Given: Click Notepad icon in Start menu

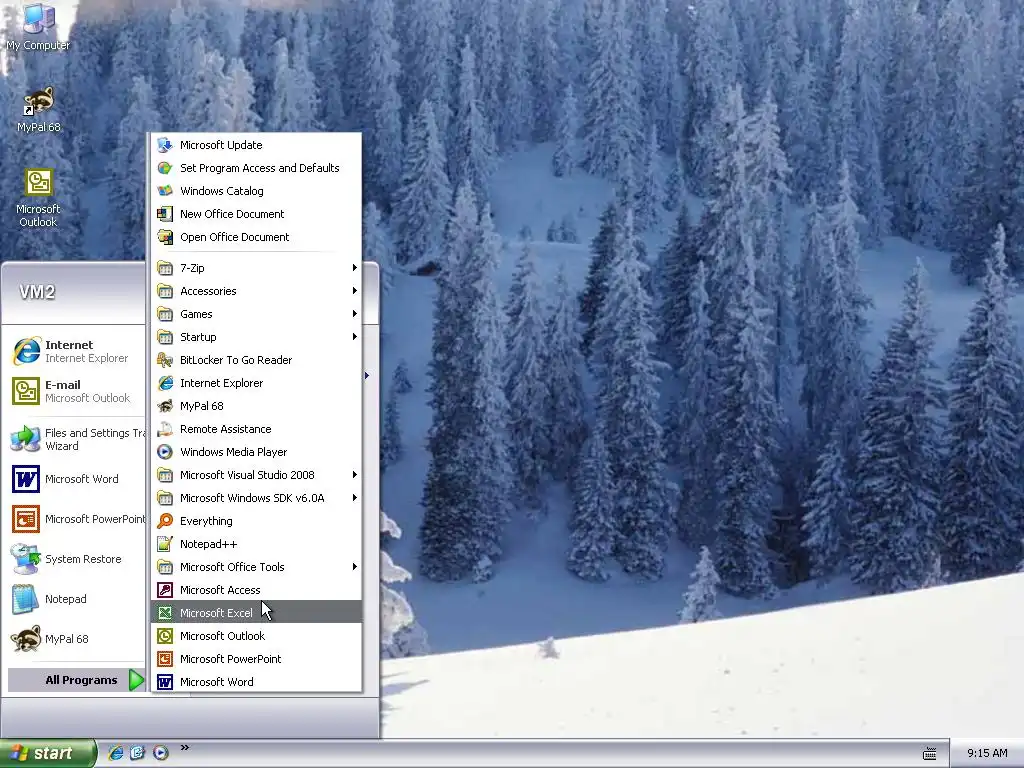Looking at the screenshot, I should pos(25,599).
